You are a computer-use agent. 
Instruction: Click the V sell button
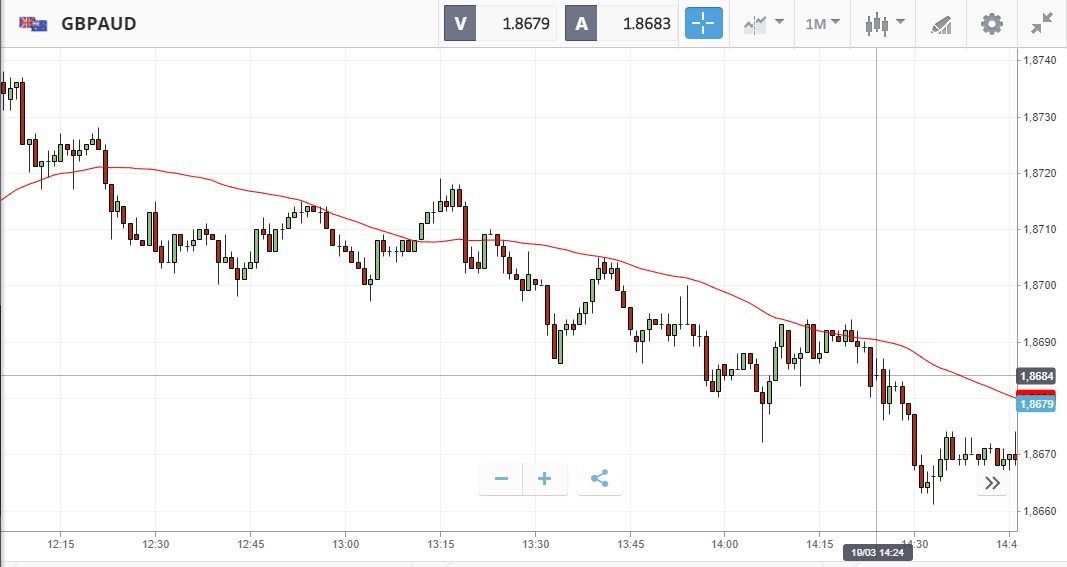(461, 24)
